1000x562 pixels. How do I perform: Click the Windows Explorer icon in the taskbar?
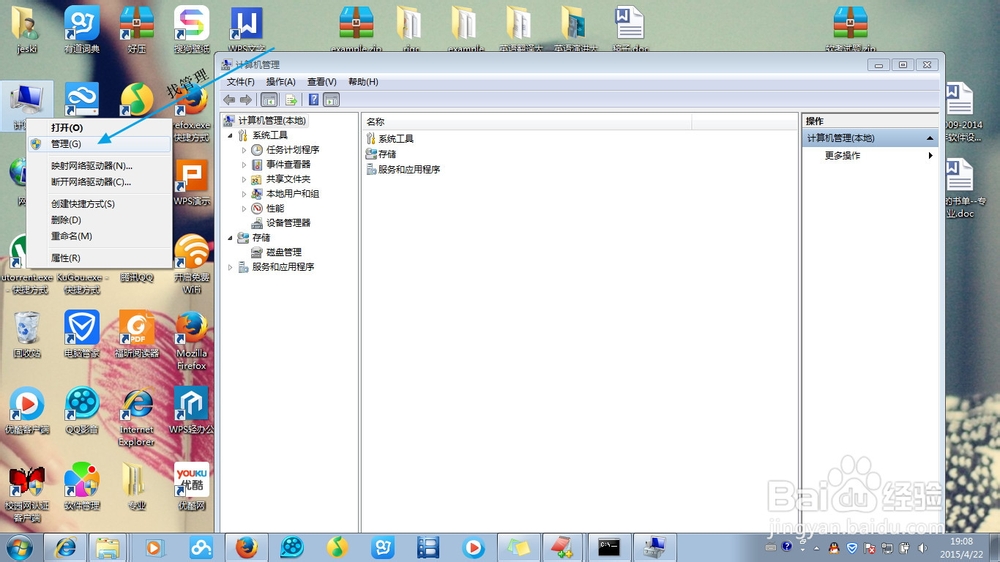click(x=108, y=547)
